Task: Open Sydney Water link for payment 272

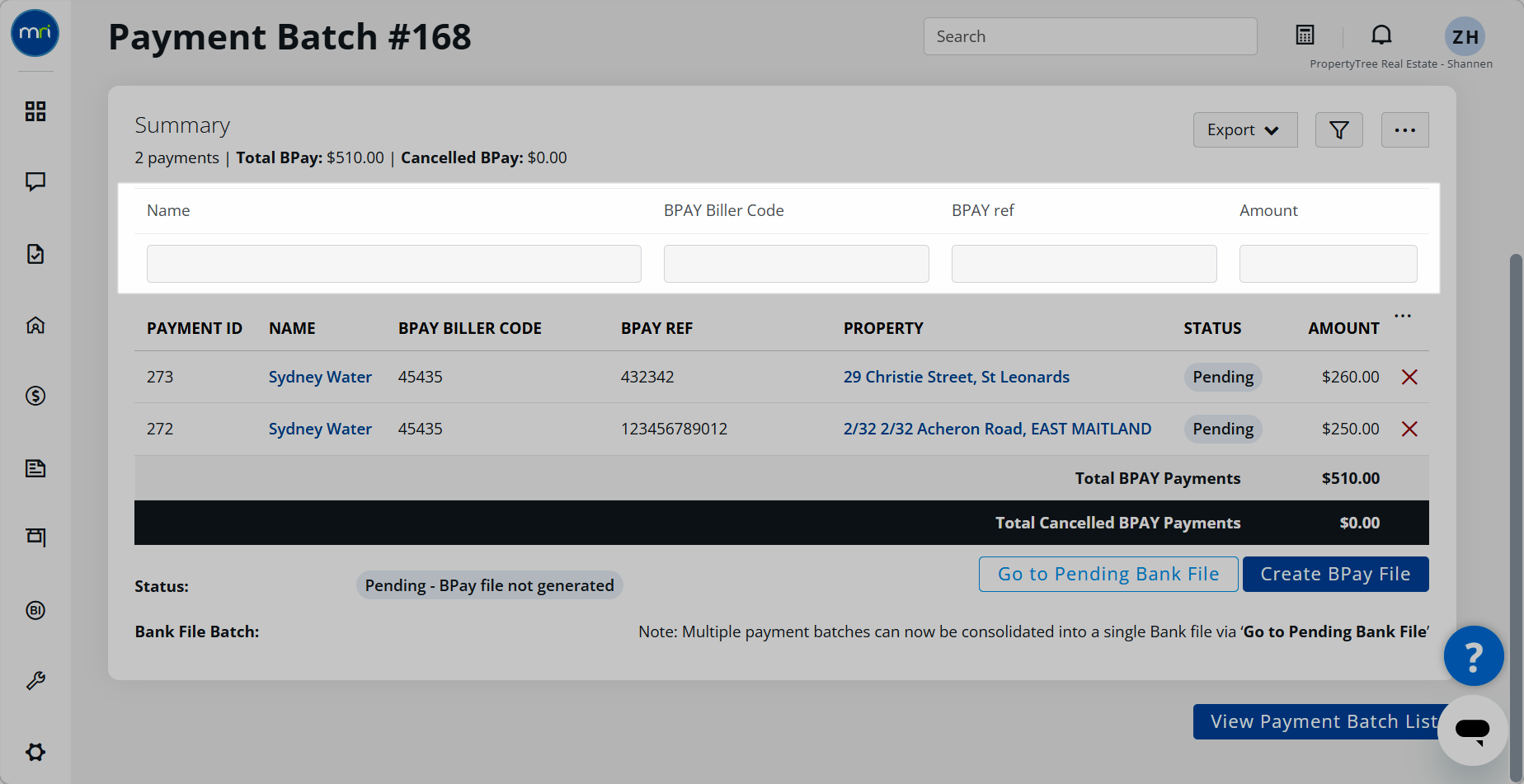Action: [320, 429]
